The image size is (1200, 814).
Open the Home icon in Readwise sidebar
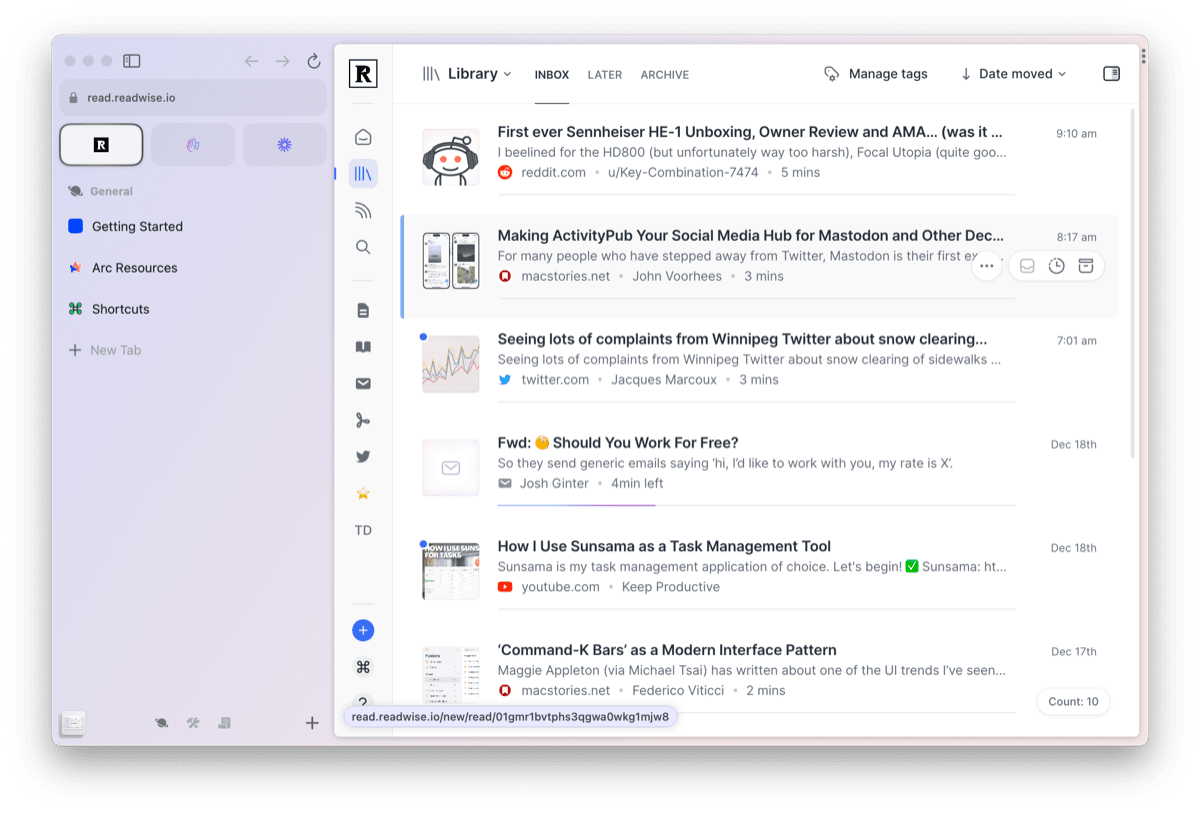[363, 137]
